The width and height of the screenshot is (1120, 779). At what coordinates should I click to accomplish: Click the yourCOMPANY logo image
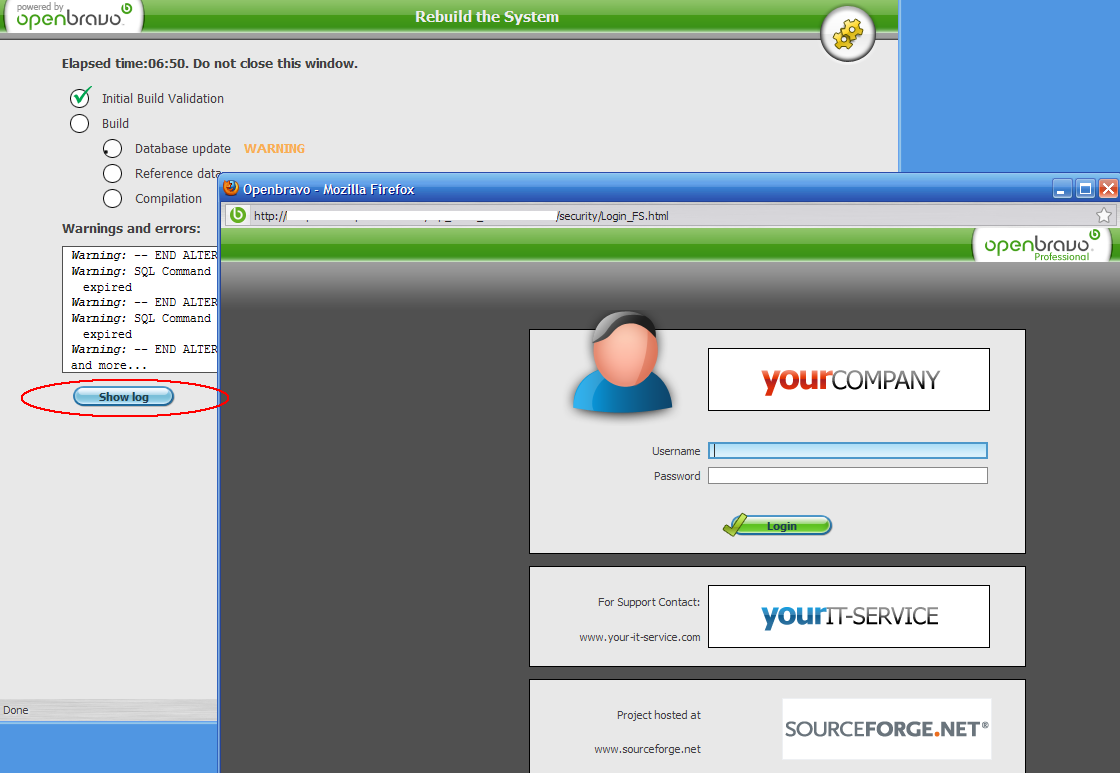pos(849,379)
